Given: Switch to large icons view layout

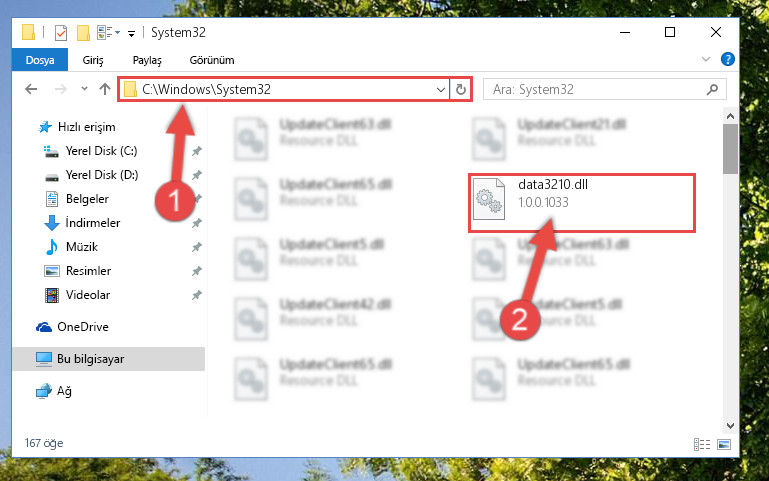Looking at the screenshot, I should pos(724,444).
